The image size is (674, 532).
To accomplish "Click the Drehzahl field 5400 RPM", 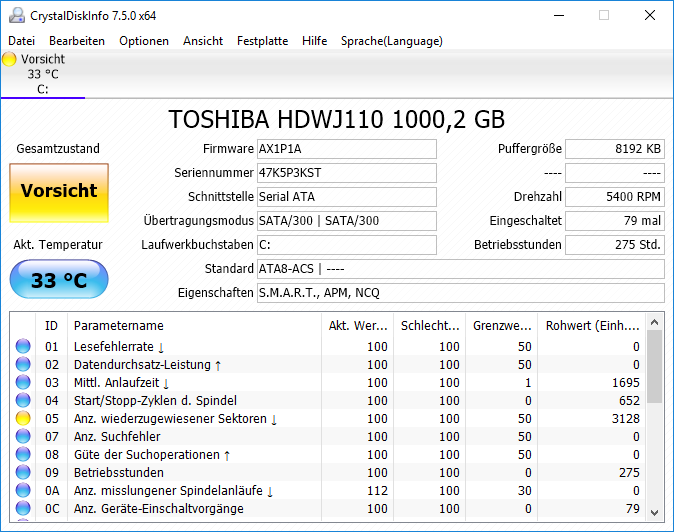I will click(615, 197).
